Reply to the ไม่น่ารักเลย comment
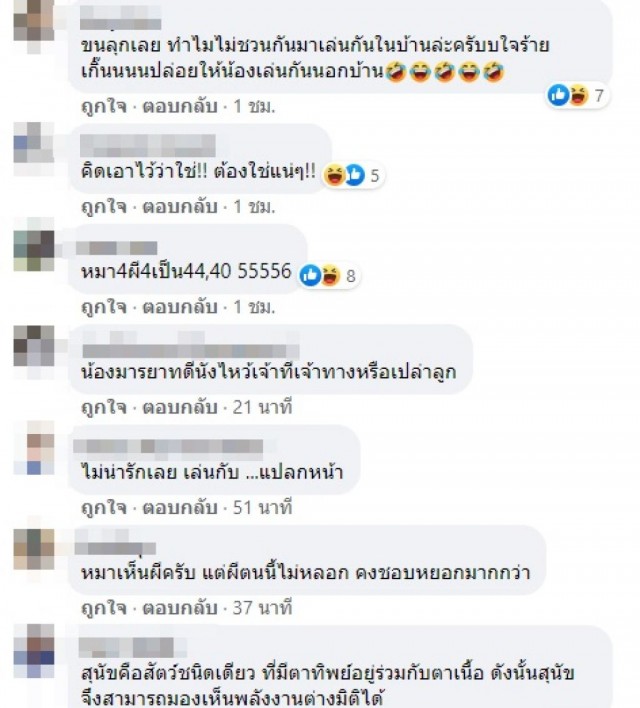 point(180,508)
